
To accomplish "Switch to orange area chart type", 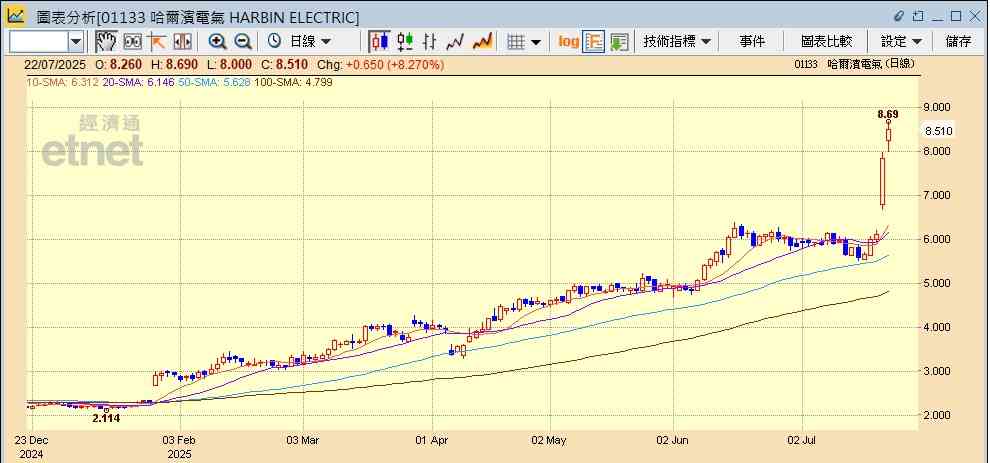I will click(x=482, y=42).
